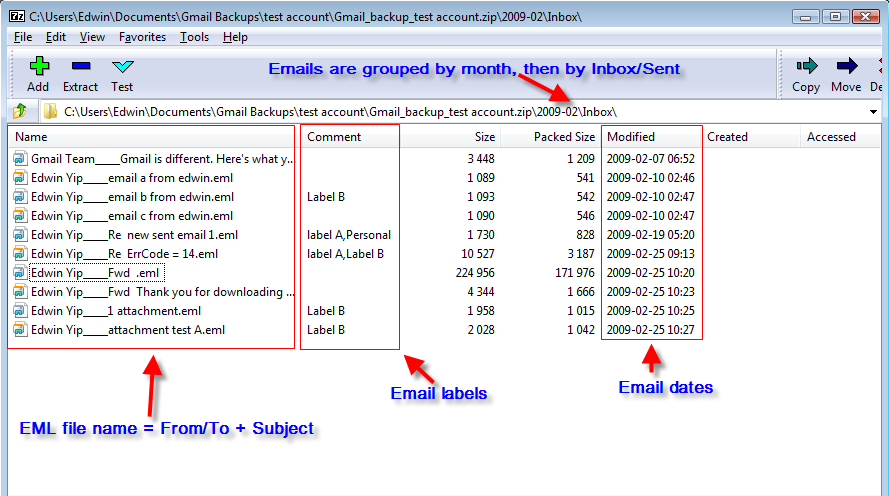Select the attachment test A.eml file
The width and height of the screenshot is (889, 496).
169,330
